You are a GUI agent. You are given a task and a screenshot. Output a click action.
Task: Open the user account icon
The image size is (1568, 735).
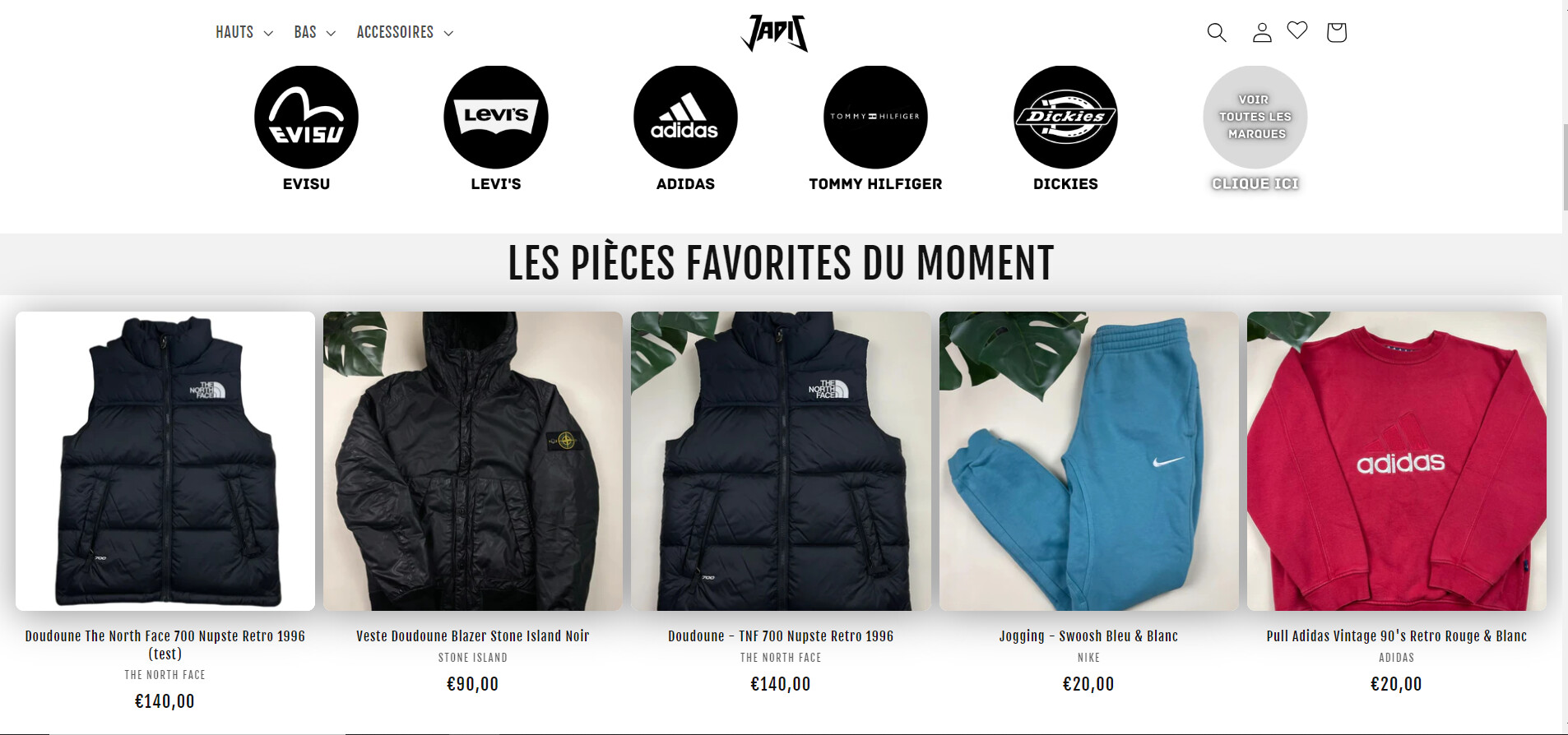point(1262,32)
